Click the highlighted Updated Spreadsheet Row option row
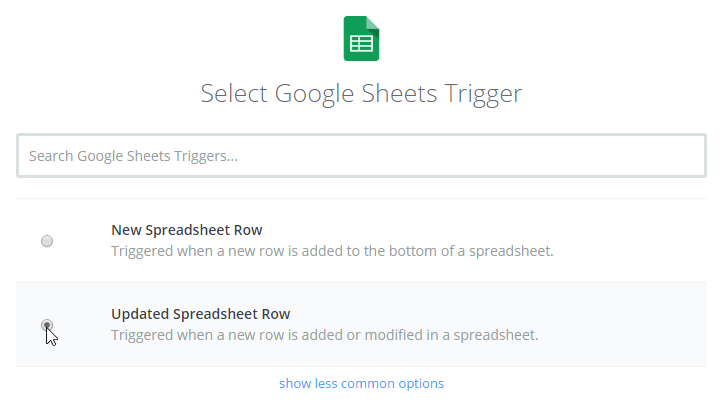The height and width of the screenshot is (405, 722). (x=361, y=324)
